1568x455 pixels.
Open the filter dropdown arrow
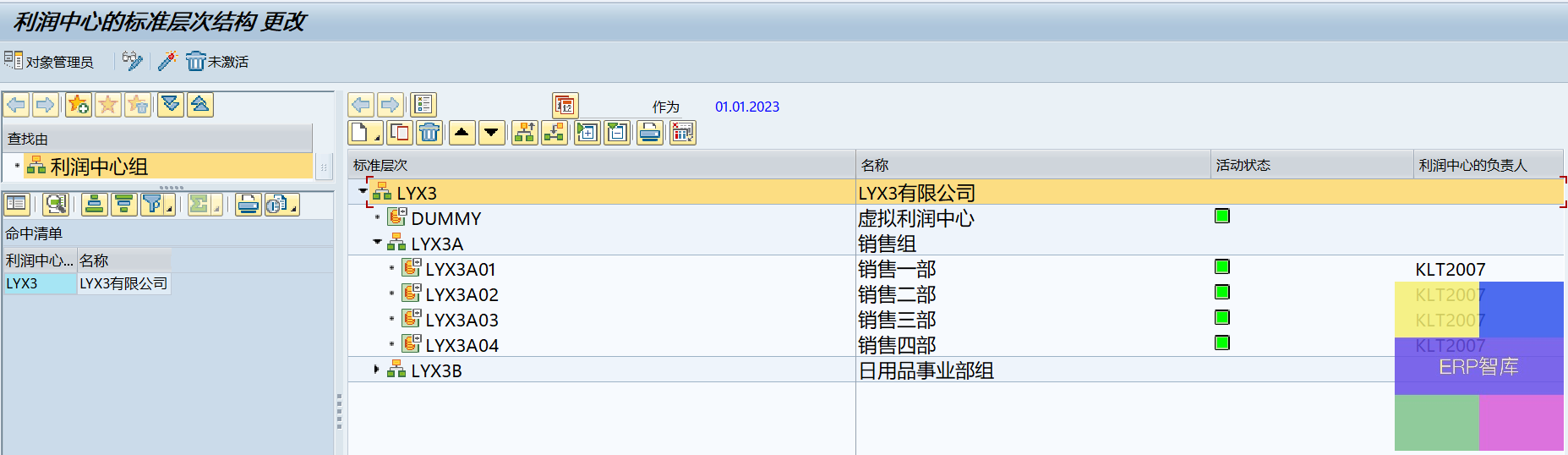click(x=170, y=206)
